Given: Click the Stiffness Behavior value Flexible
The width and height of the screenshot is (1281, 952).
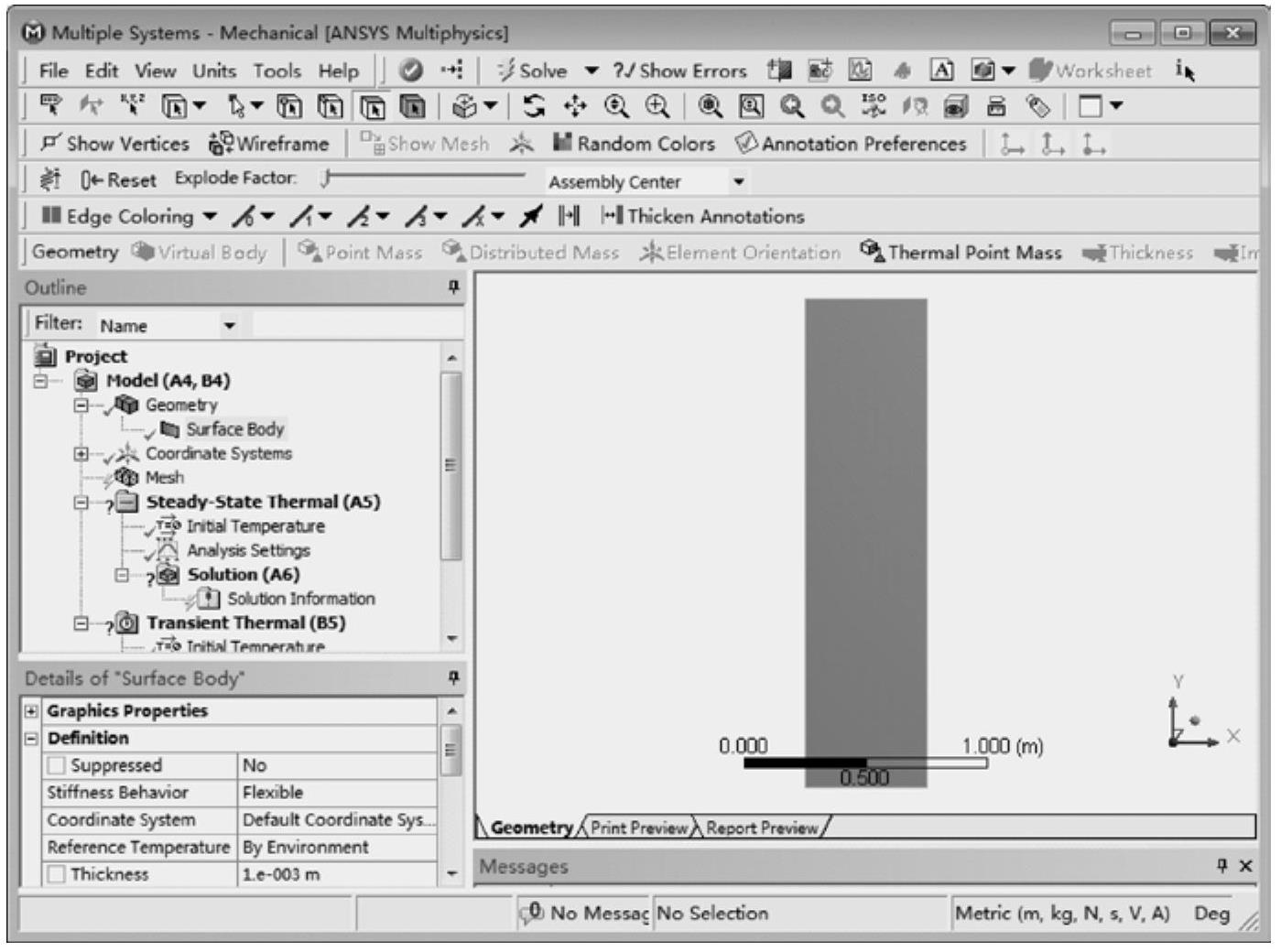Looking at the screenshot, I should pyautogui.click(x=337, y=793).
